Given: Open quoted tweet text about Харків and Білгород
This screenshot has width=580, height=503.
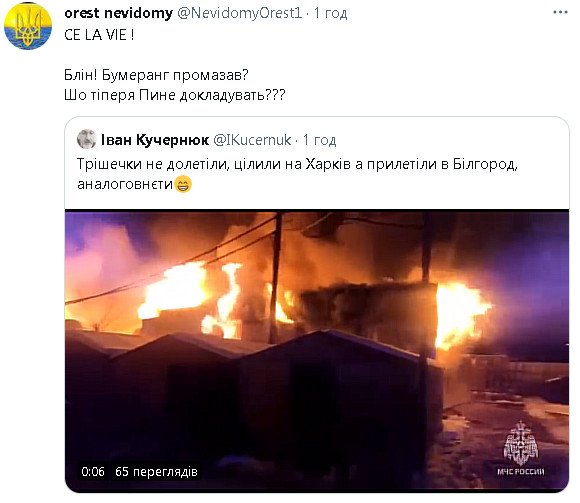Looking at the screenshot, I should click(x=297, y=174).
